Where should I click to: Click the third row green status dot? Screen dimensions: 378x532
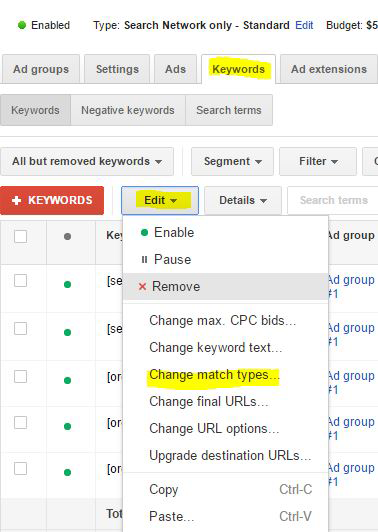(68, 380)
